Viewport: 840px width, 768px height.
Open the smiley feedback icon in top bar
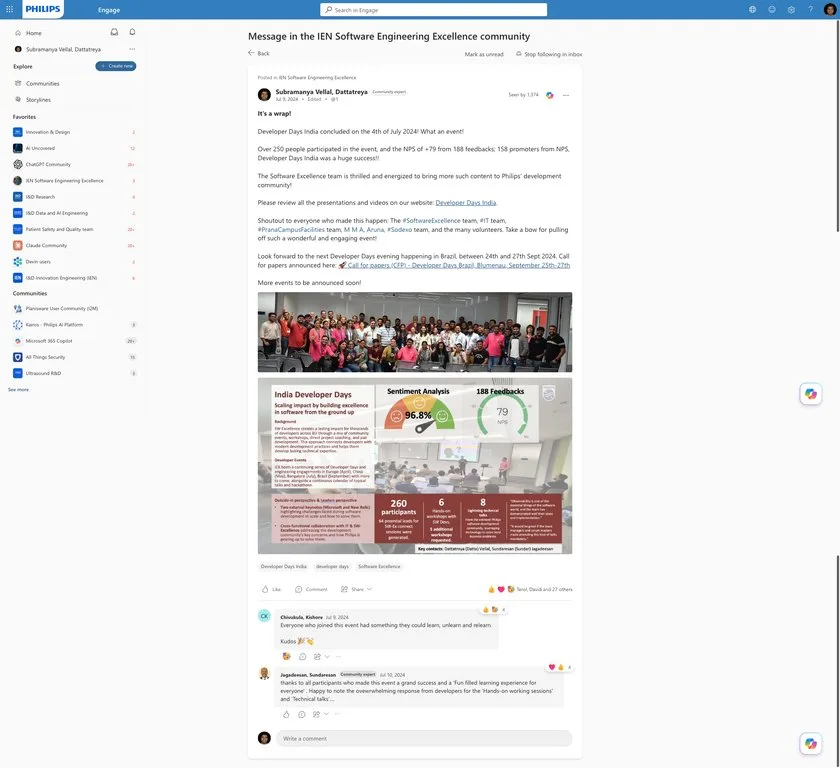[771, 9]
